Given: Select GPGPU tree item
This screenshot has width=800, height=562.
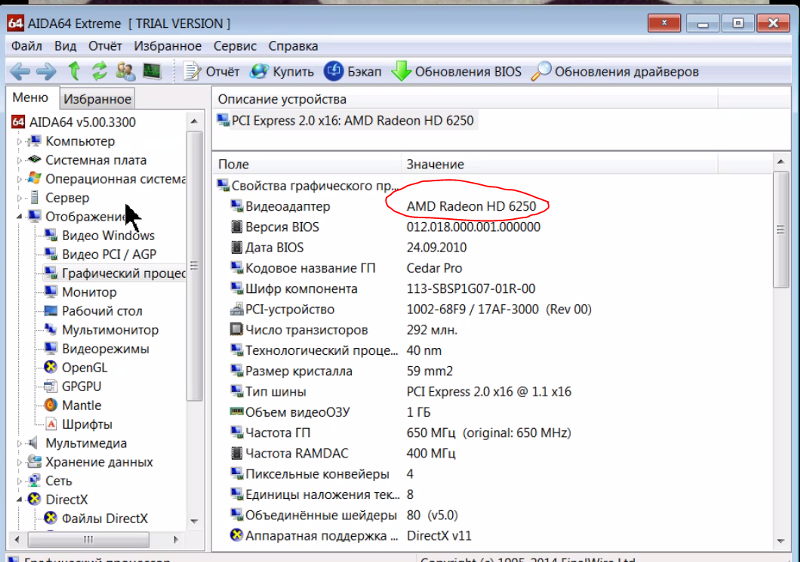Looking at the screenshot, I should (x=72, y=387).
